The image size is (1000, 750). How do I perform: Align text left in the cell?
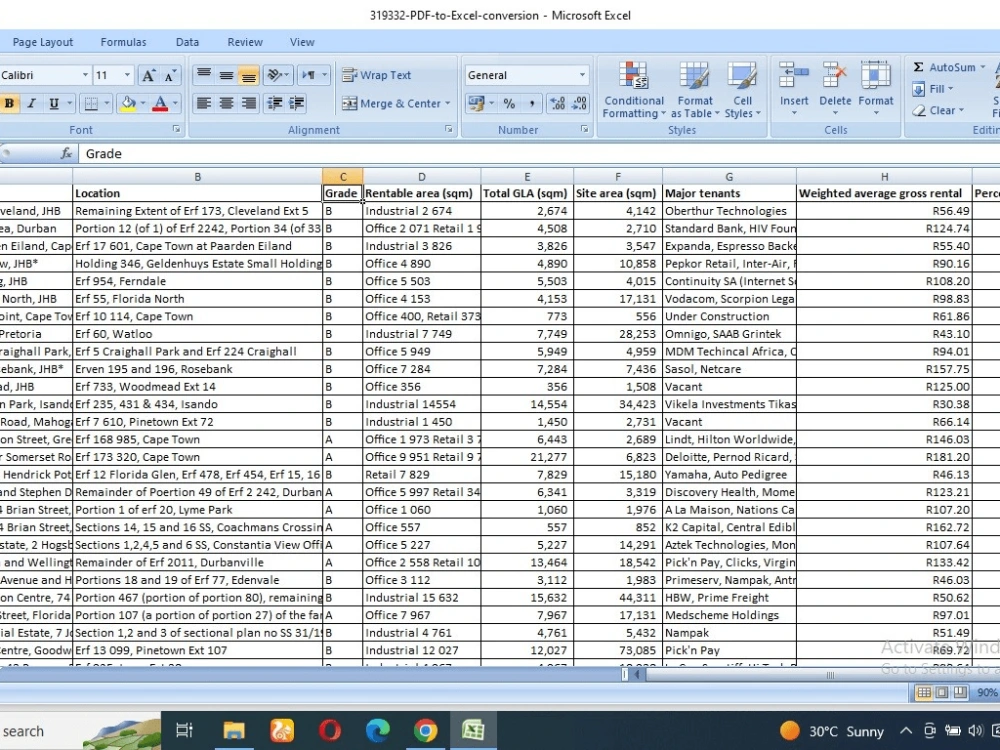(x=204, y=103)
